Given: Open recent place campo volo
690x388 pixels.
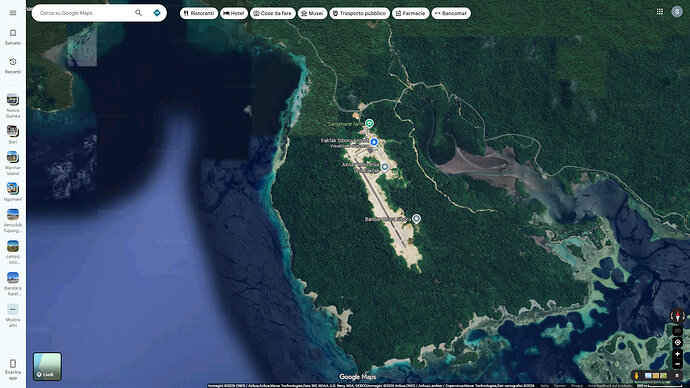Looking at the screenshot, I should (13, 253).
